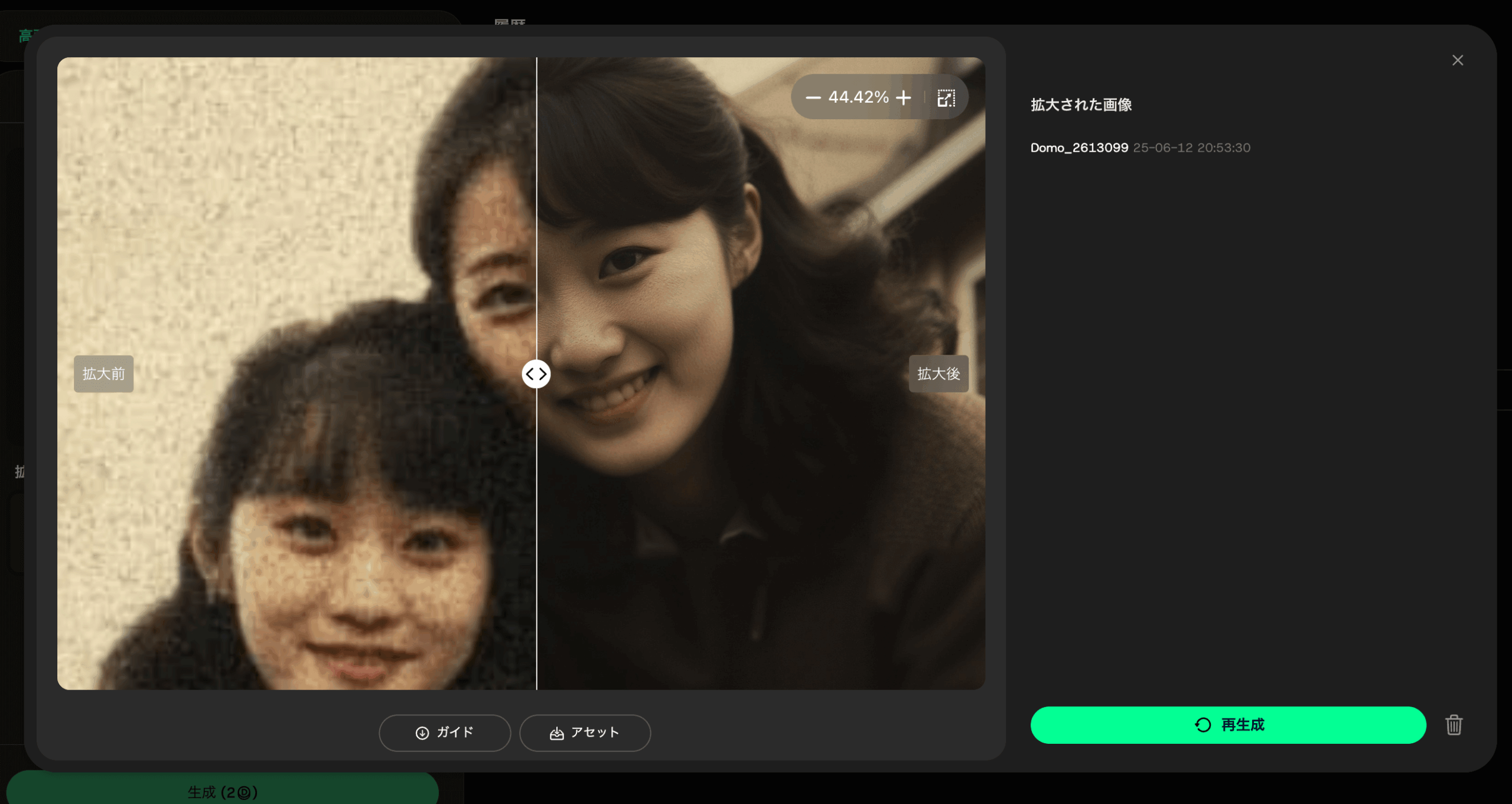Click the 44.42% zoom percentage
The height and width of the screenshot is (804, 1512).
pos(858,97)
